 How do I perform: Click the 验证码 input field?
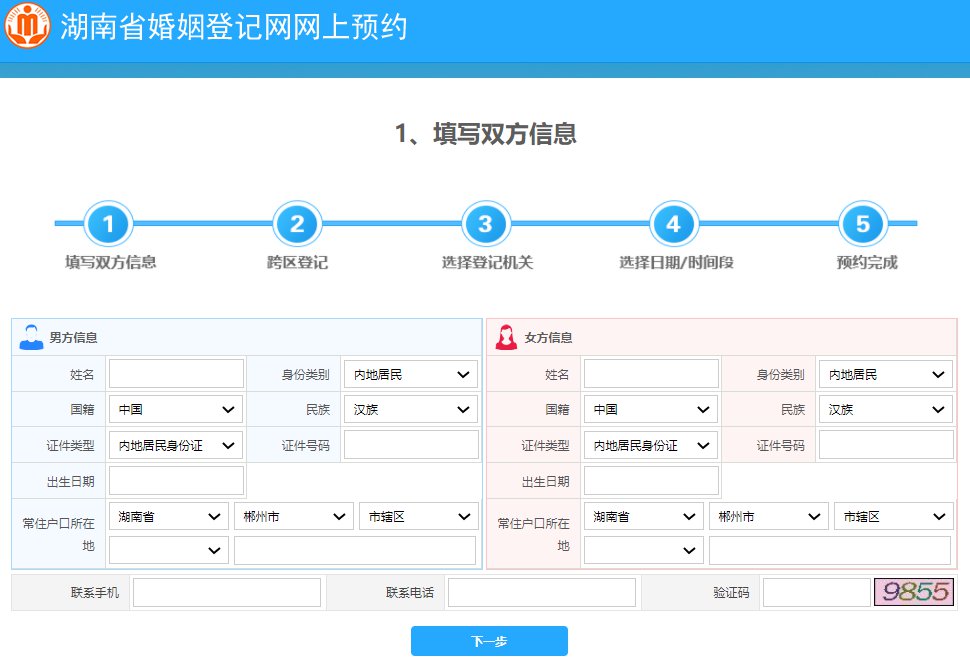click(x=816, y=593)
